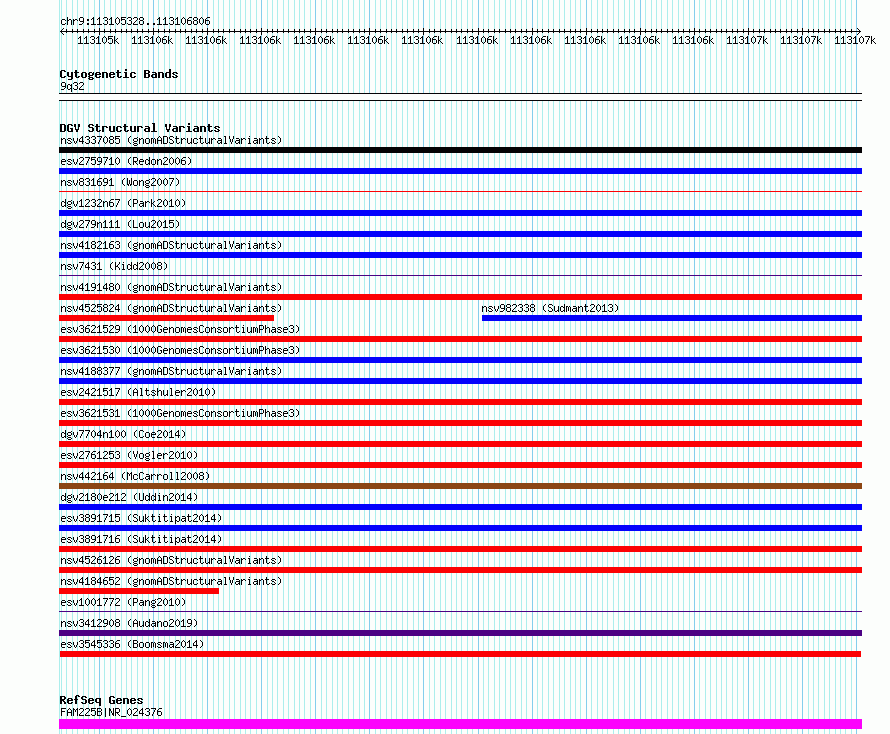Open variant nsv831691 (Wong2007)

point(120,182)
